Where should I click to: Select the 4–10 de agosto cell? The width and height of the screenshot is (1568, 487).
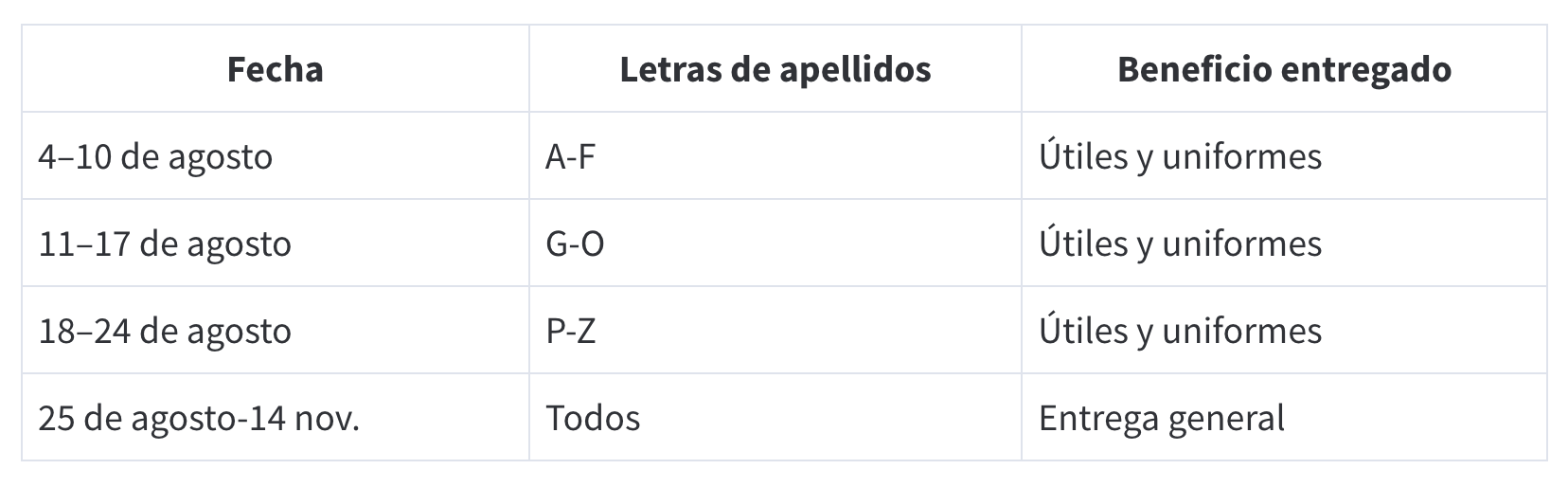click(276, 156)
